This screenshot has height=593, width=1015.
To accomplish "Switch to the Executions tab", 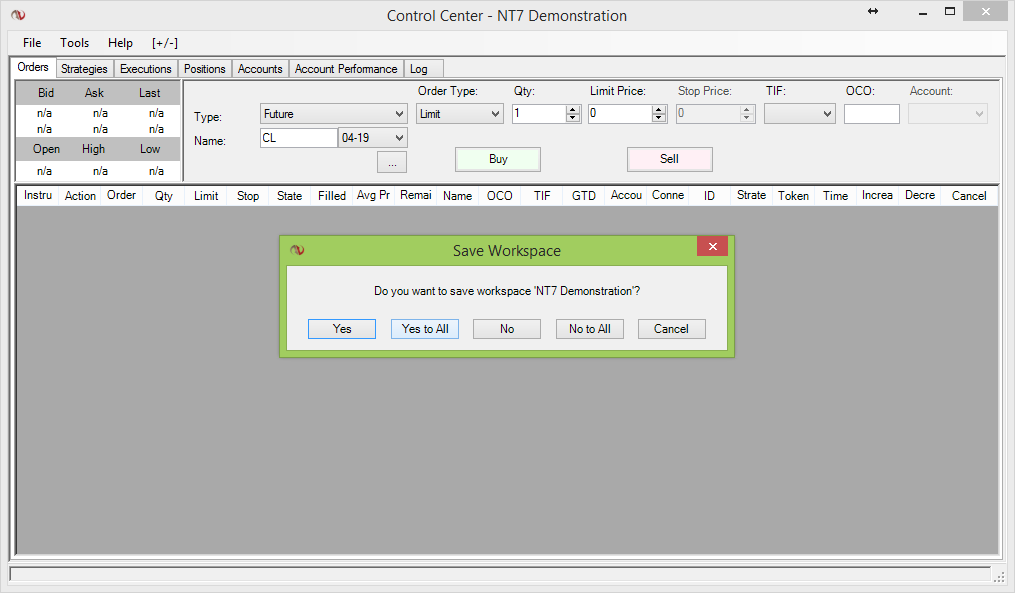I will [146, 69].
